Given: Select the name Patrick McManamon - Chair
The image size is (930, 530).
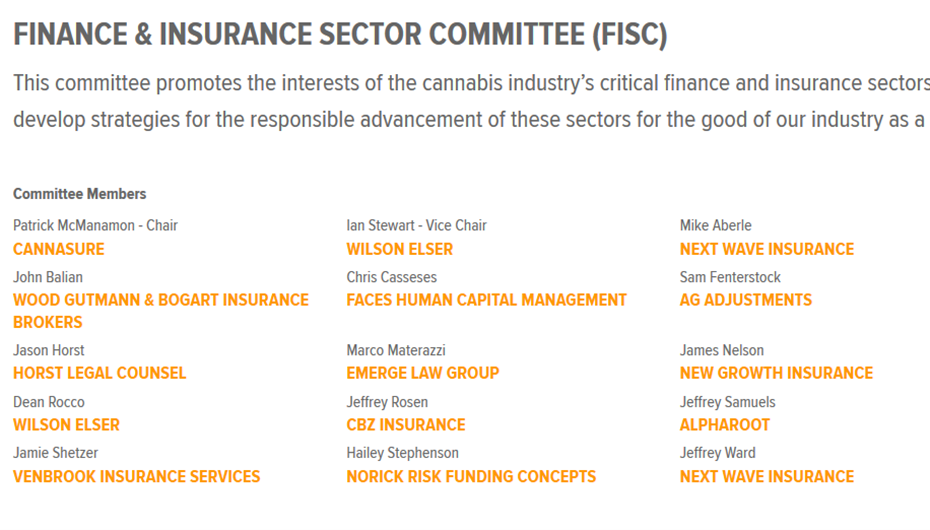Looking at the screenshot, I should [x=96, y=225].
